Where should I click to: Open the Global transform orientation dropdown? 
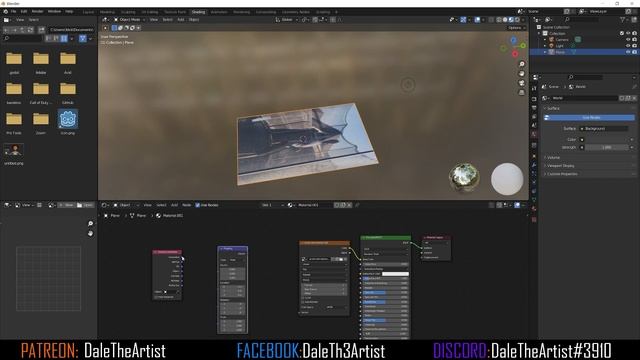[x=287, y=20]
